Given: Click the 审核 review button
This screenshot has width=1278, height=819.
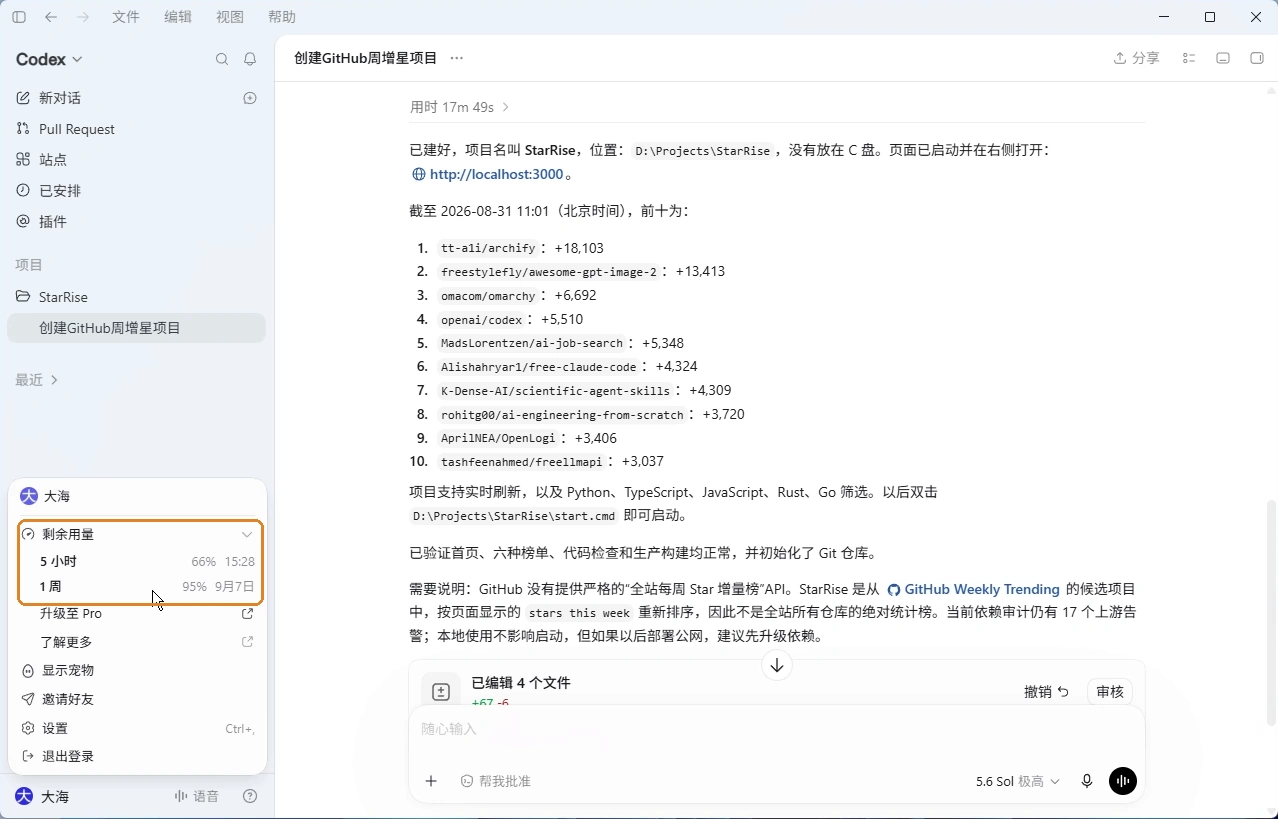Looking at the screenshot, I should pyautogui.click(x=1110, y=692).
